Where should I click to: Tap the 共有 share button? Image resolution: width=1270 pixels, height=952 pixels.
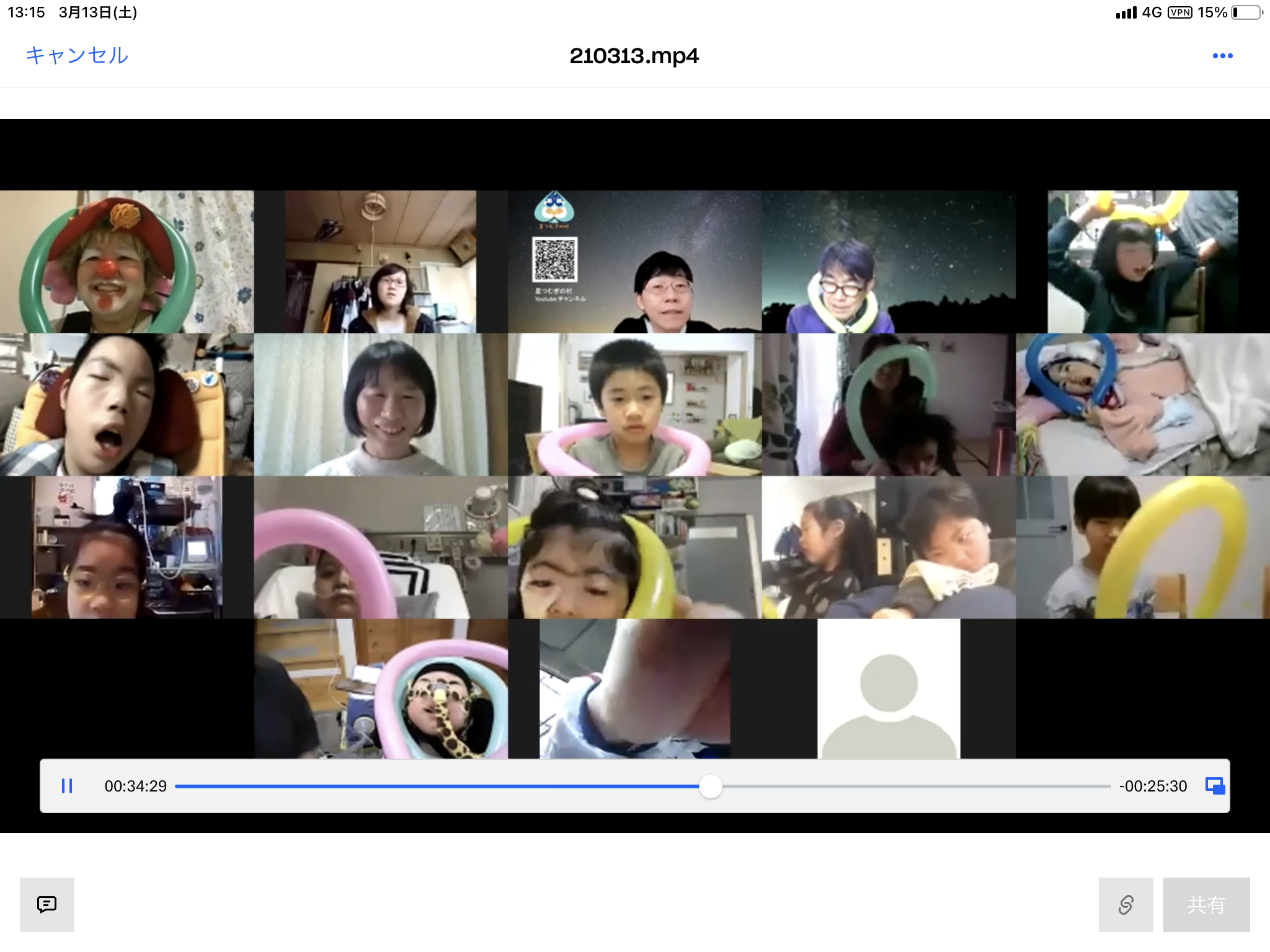pyautogui.click(x=1206, y=904)
